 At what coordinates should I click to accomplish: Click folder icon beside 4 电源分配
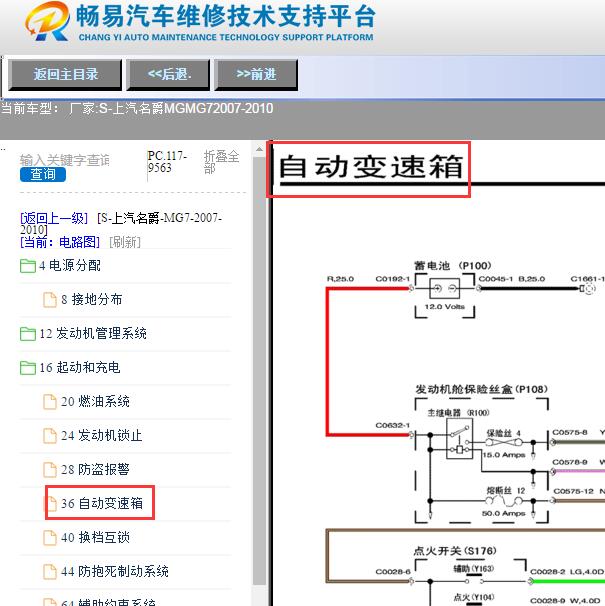[x=28, y=266]
